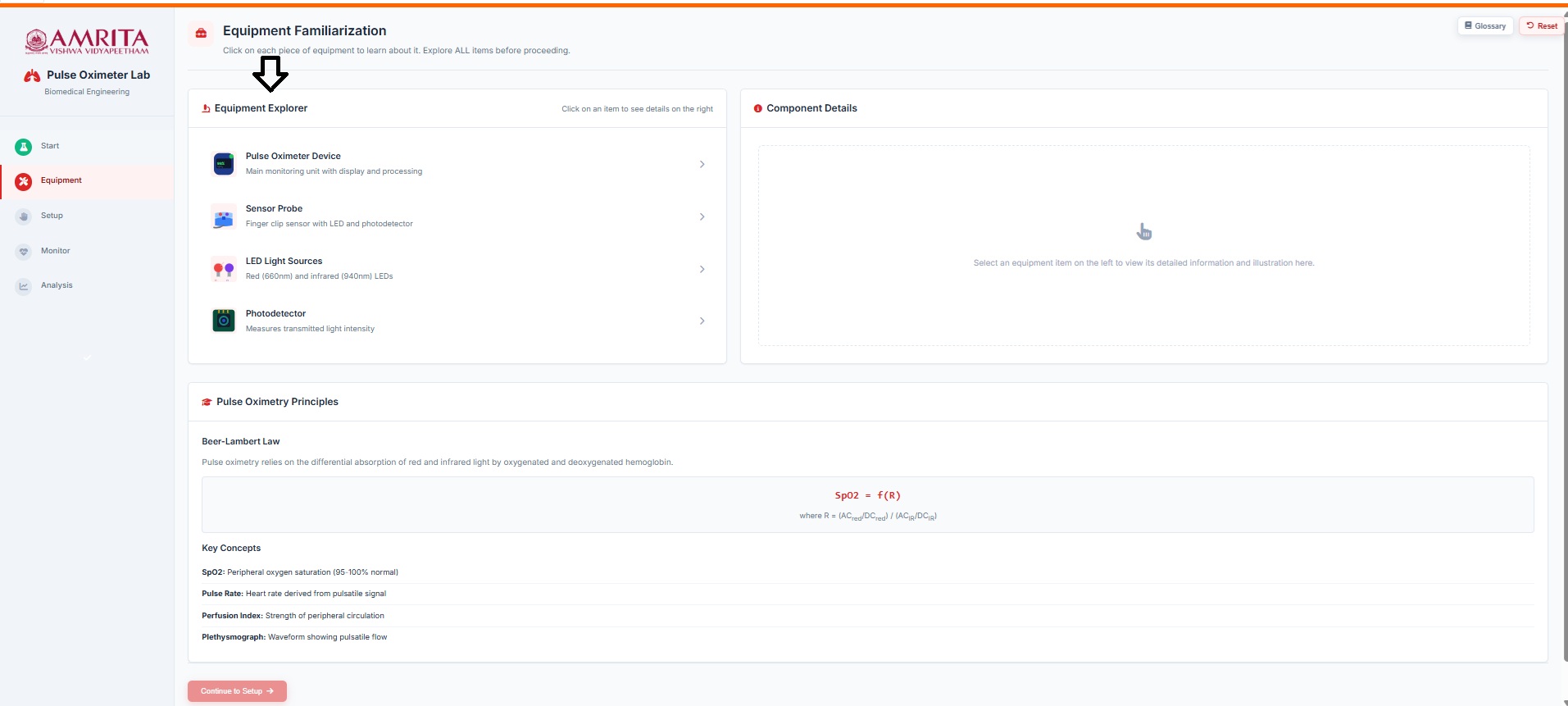Screen dimensions: 1568x706
Task: Expand Sensor Probe details chevron
Action: [702, 216]
